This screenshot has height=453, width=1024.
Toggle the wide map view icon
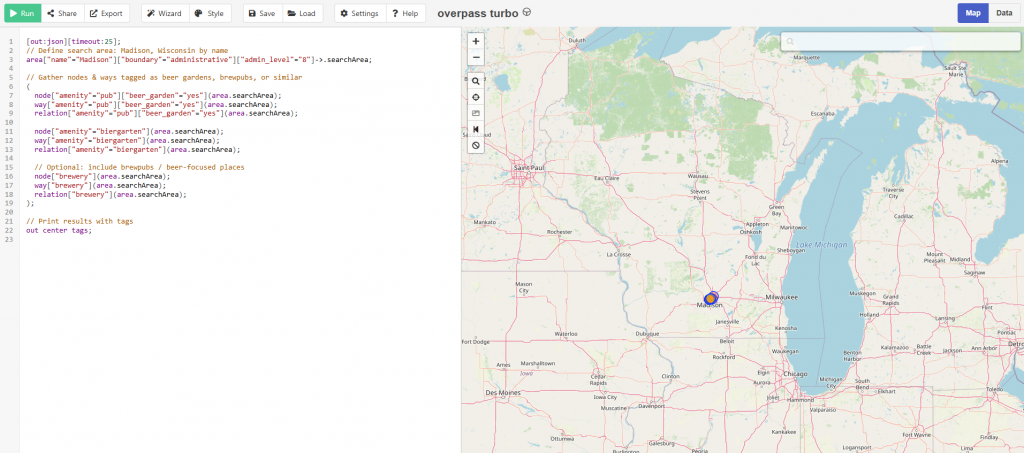click(476, 129)
